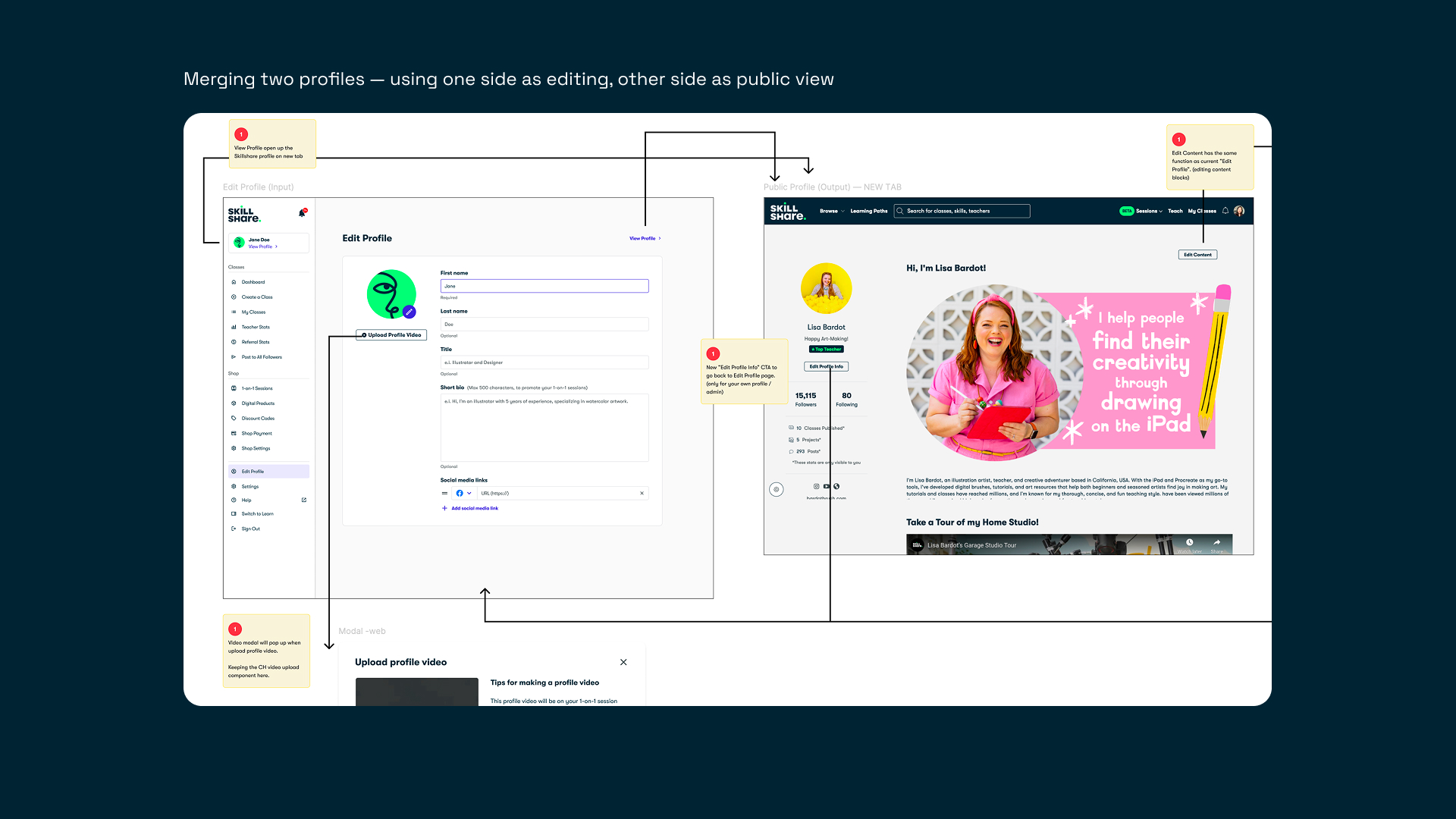1456x819 pixels.
Task: Click the website globe icon on Lisa's profile
Action: tap(836, 487)
